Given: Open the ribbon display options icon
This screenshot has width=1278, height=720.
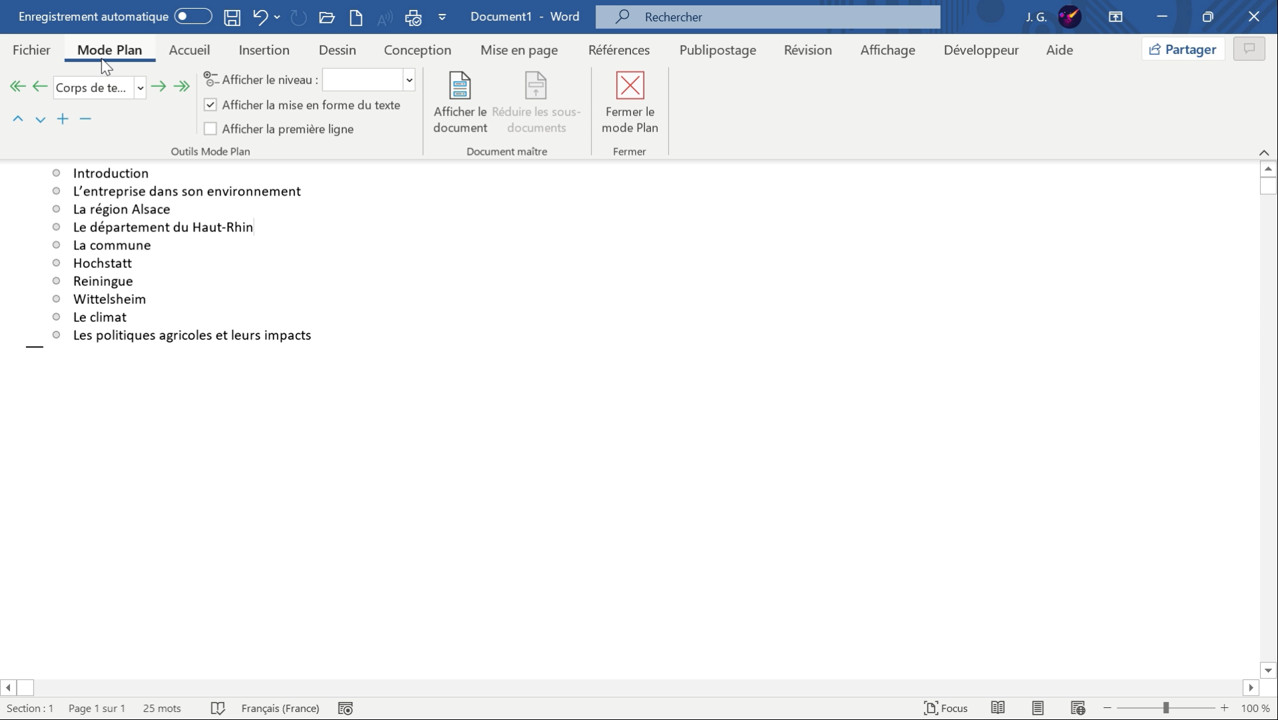Looking at the screenshot, I should (1116, 17).
